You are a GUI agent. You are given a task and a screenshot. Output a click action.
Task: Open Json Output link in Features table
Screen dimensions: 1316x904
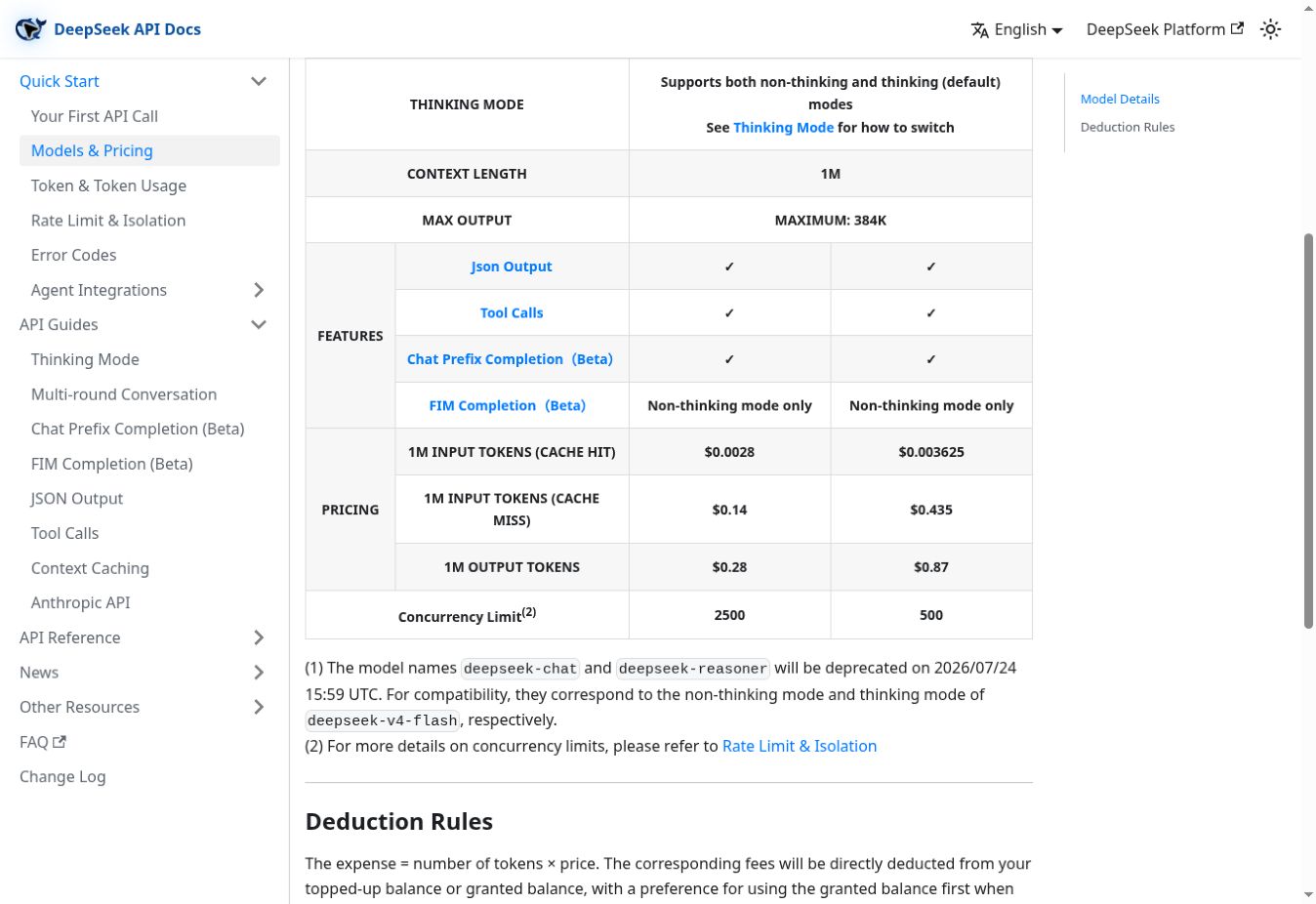tap(512, 267)
